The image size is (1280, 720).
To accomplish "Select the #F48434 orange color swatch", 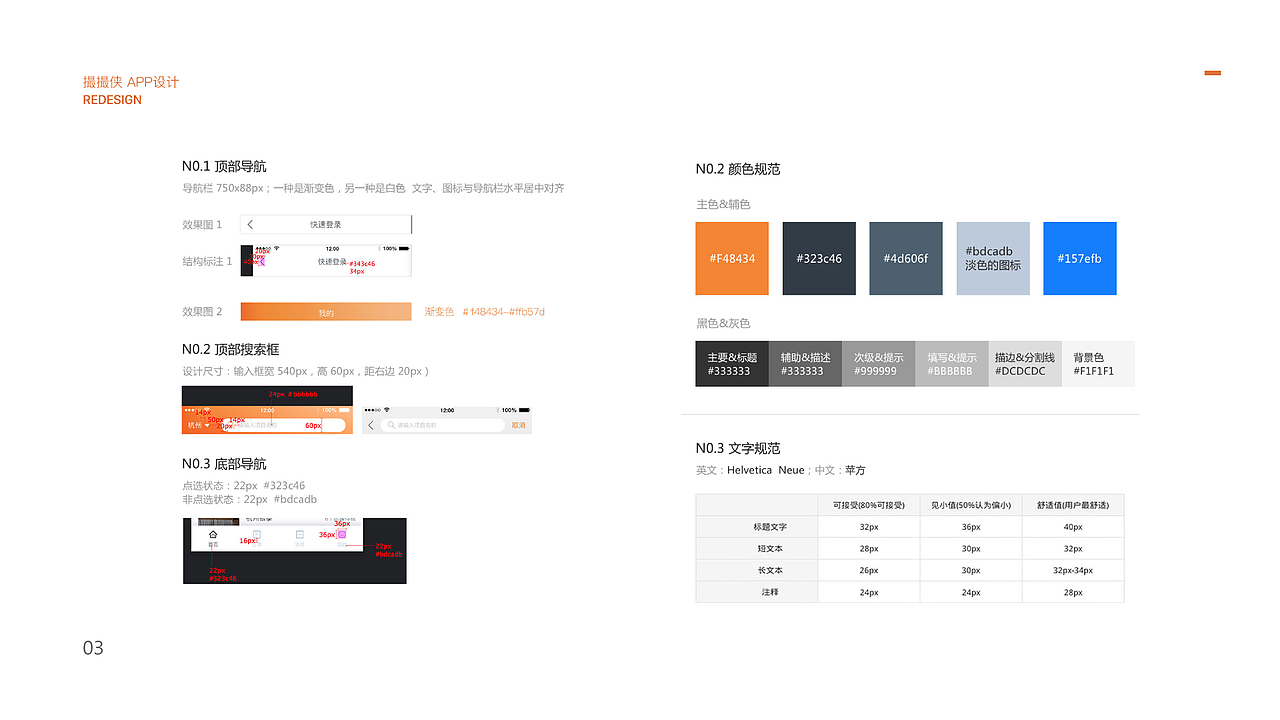I will coord(731,258).
